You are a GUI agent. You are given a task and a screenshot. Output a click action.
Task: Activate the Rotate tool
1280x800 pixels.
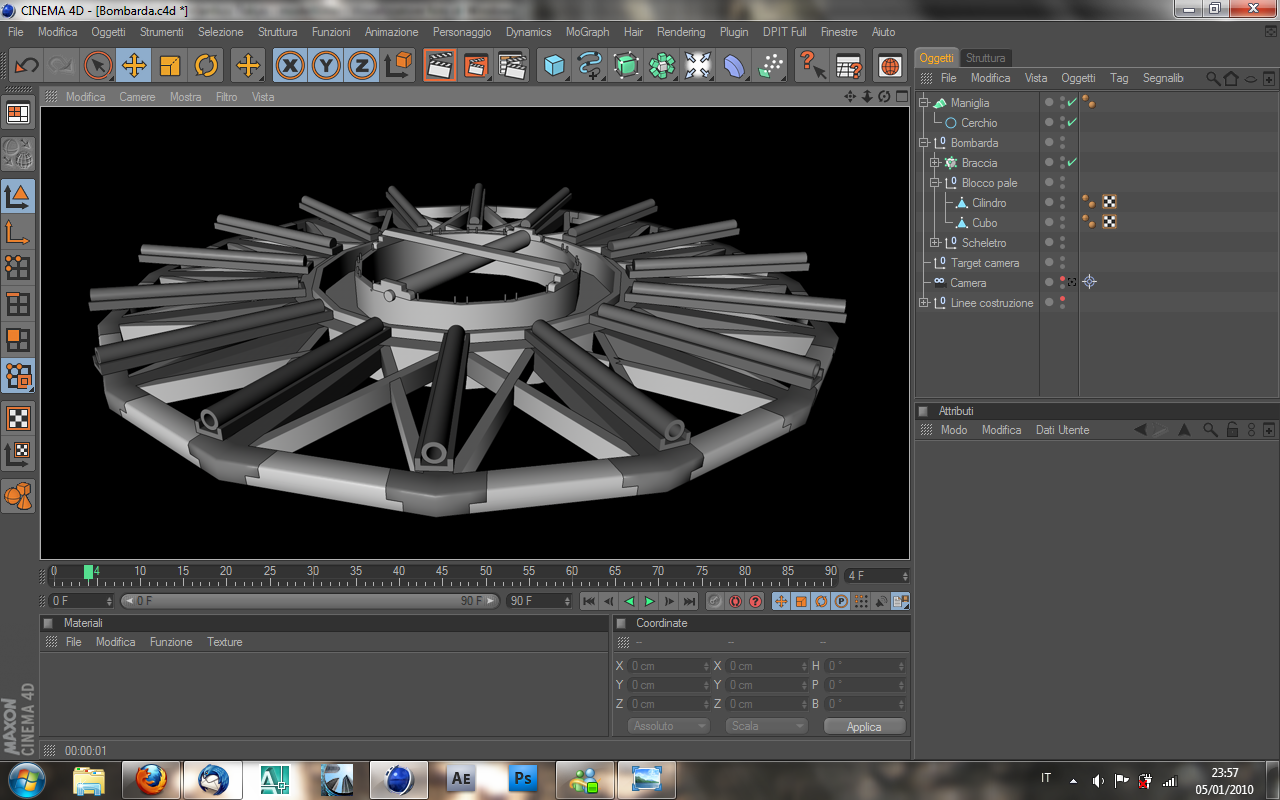pyautogui.click(x=206, y=66)
